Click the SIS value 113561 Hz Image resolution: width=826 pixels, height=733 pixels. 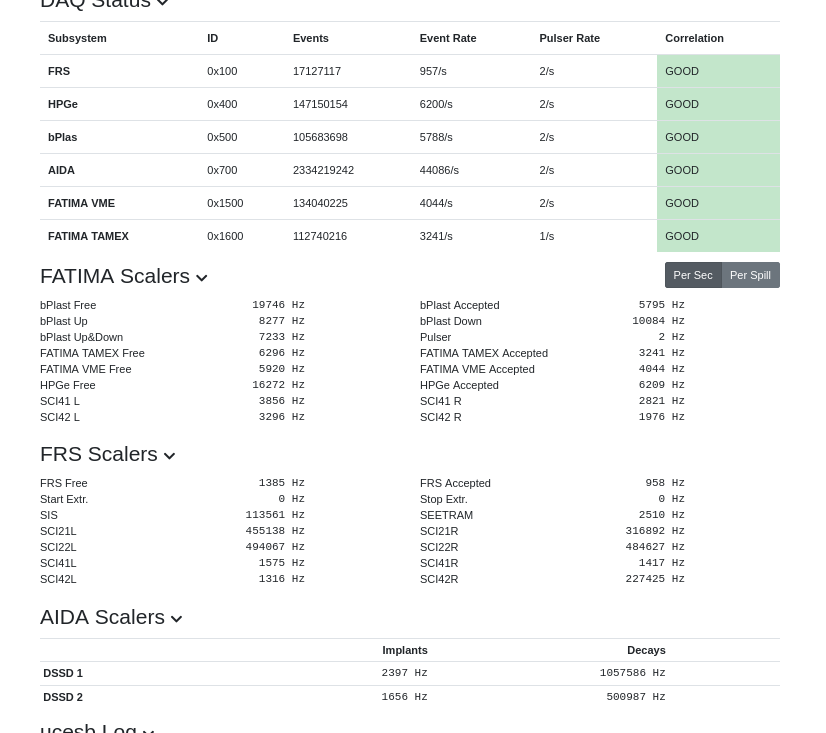[x=275, y=515]
